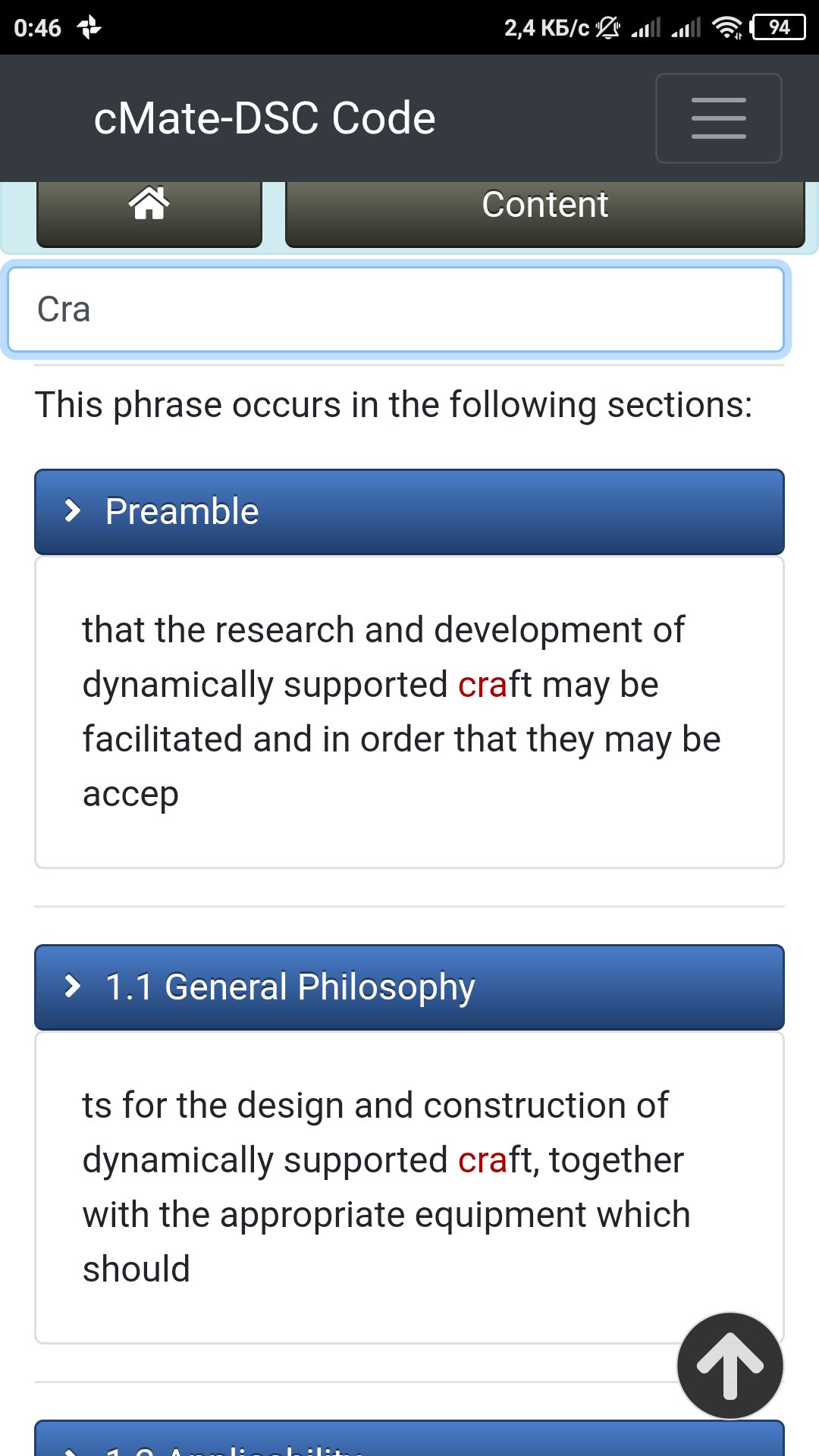The height and width of the screenshot is (1456, 819).
Task: Select the General Philosophy excerpt text box
Action: (409, 1188)
